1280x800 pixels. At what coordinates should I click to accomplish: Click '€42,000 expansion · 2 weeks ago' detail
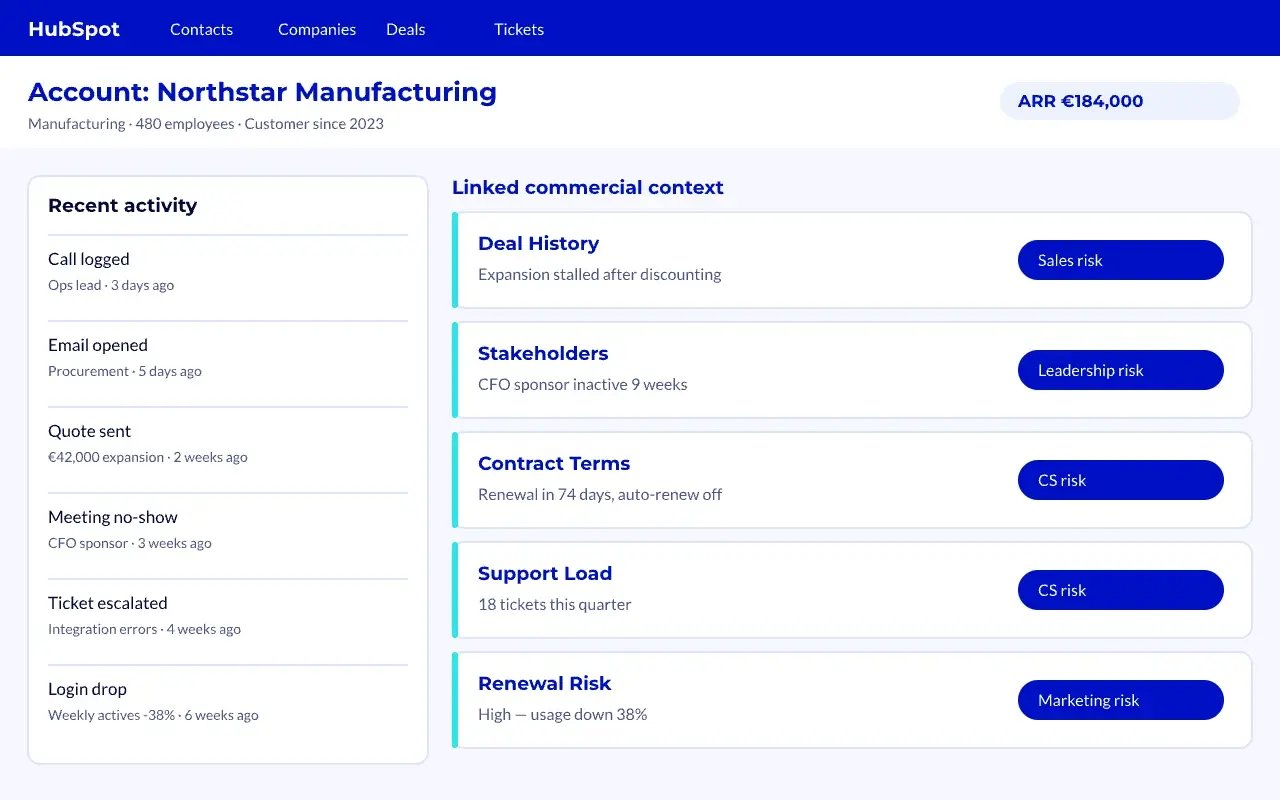(x=148, y=457)
